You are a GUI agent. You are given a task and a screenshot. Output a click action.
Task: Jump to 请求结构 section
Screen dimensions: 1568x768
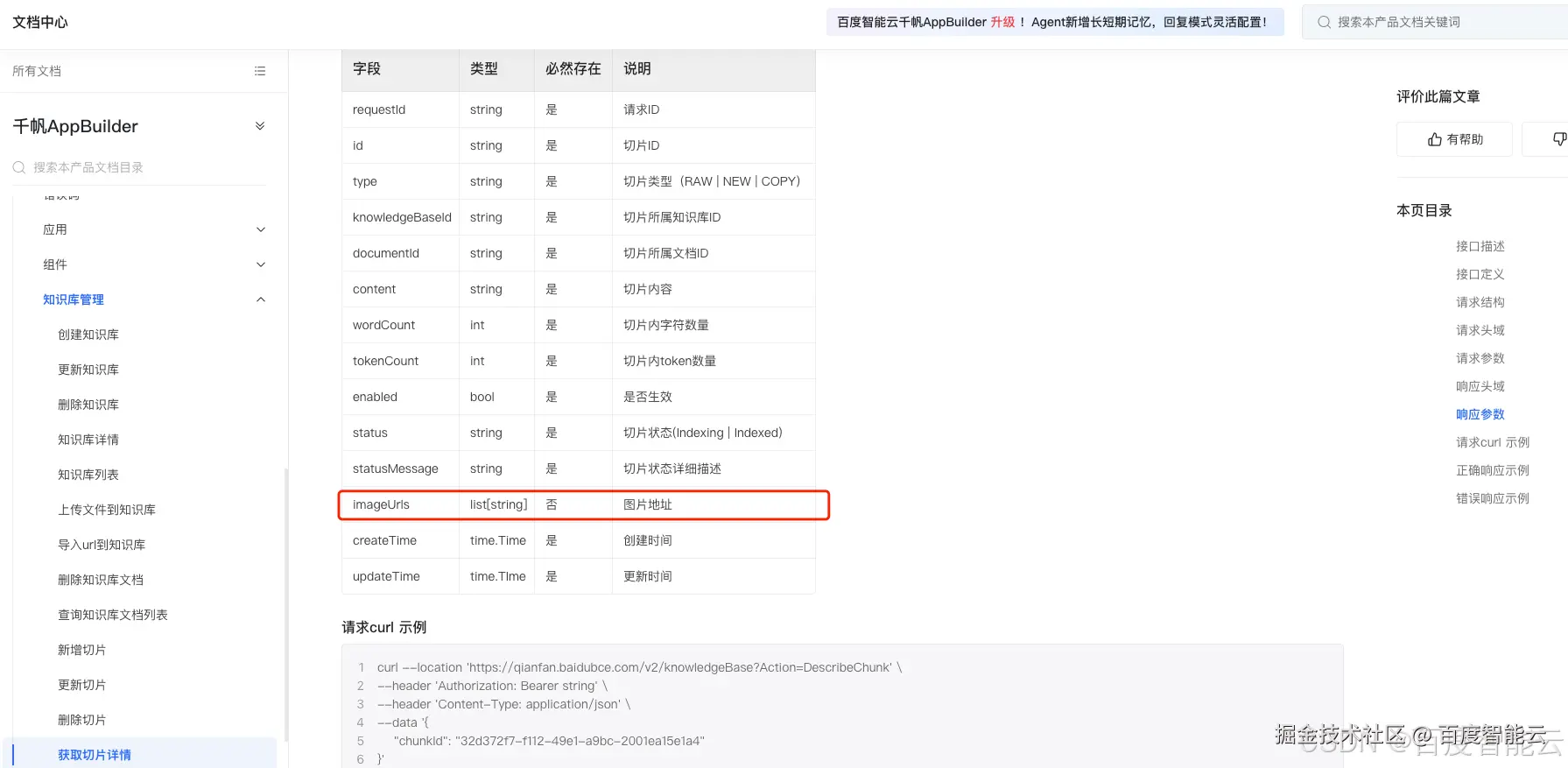pyautogui.click(x=1480, y=302)
